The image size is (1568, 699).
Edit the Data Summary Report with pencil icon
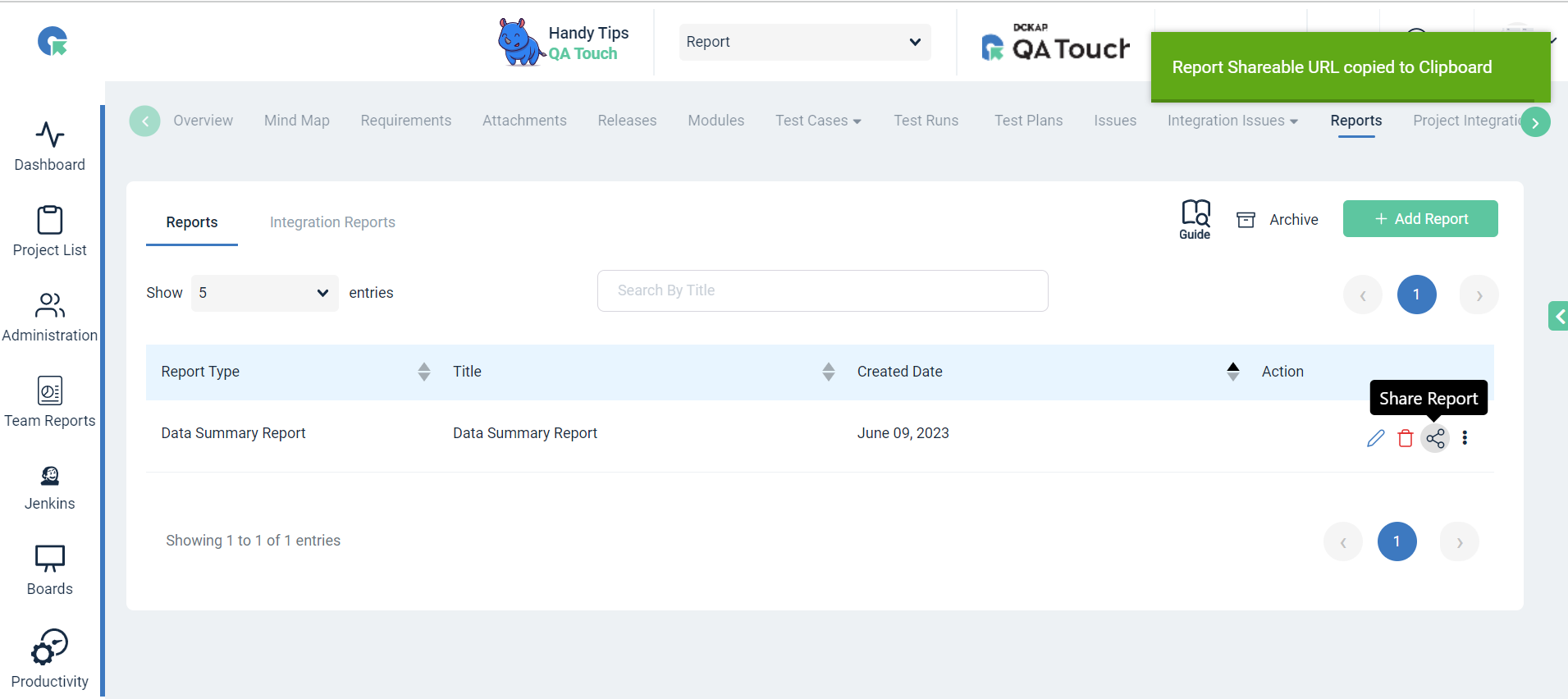point(1376,438)
